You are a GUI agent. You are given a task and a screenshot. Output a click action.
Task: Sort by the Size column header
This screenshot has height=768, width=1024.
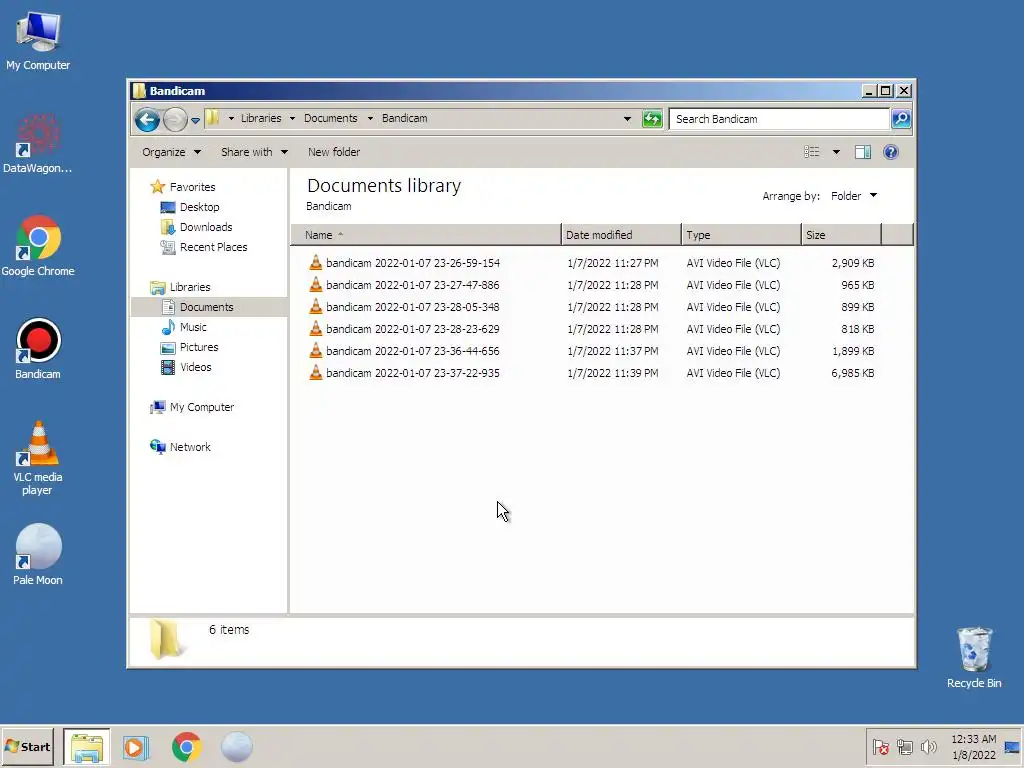point(841,235)
